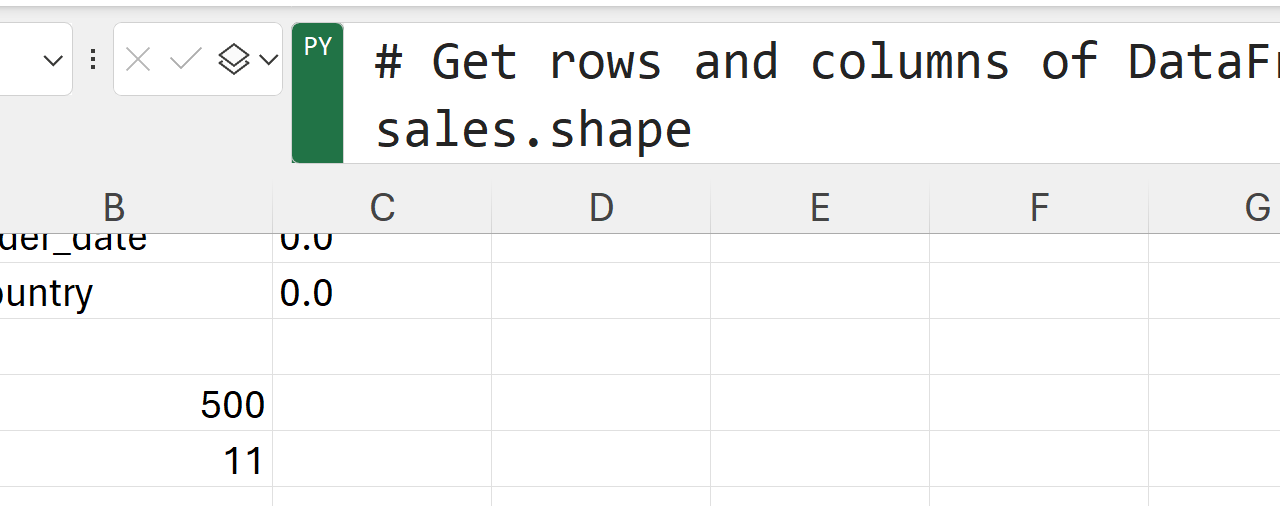The width and height of the screenshot is (1280, 506).
Task: Select column B header
Action: click(x=114, y=208)
